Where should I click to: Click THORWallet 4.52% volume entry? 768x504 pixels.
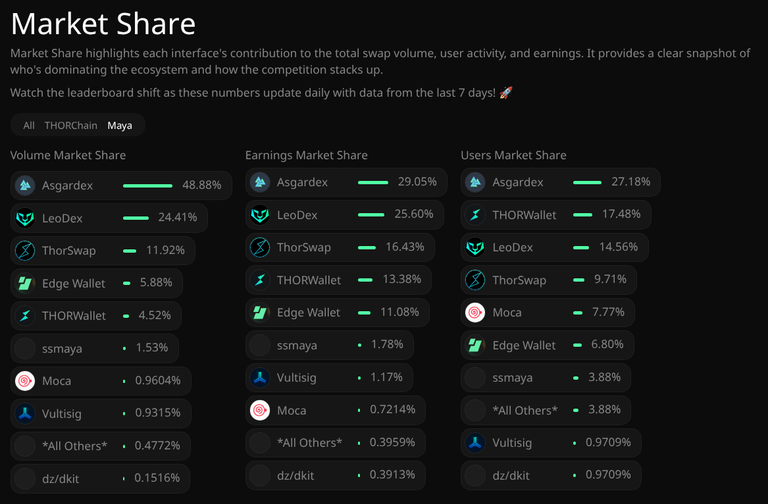click(96, 316)
